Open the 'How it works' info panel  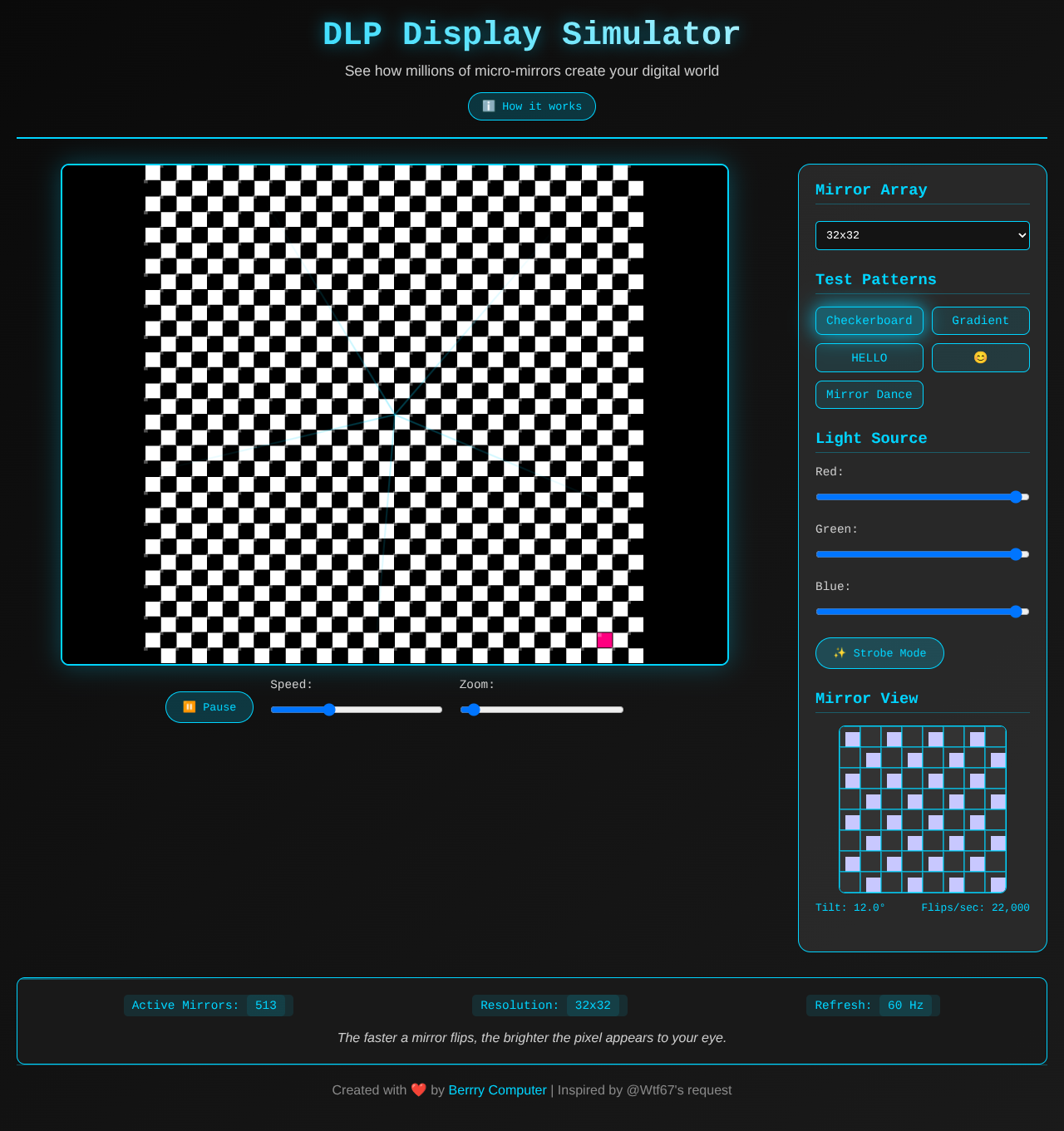point(531,106)
